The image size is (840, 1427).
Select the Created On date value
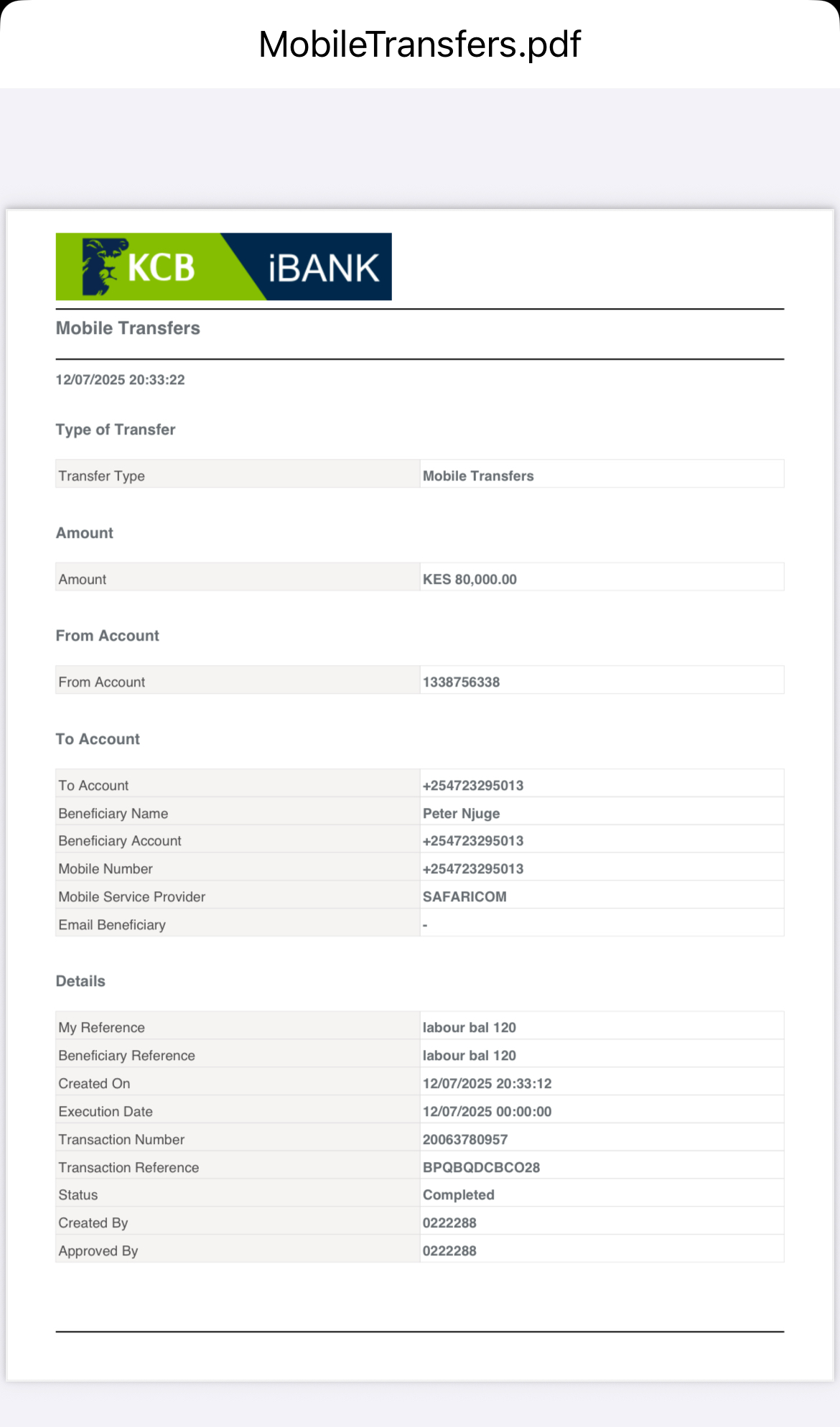(487, 1083)
